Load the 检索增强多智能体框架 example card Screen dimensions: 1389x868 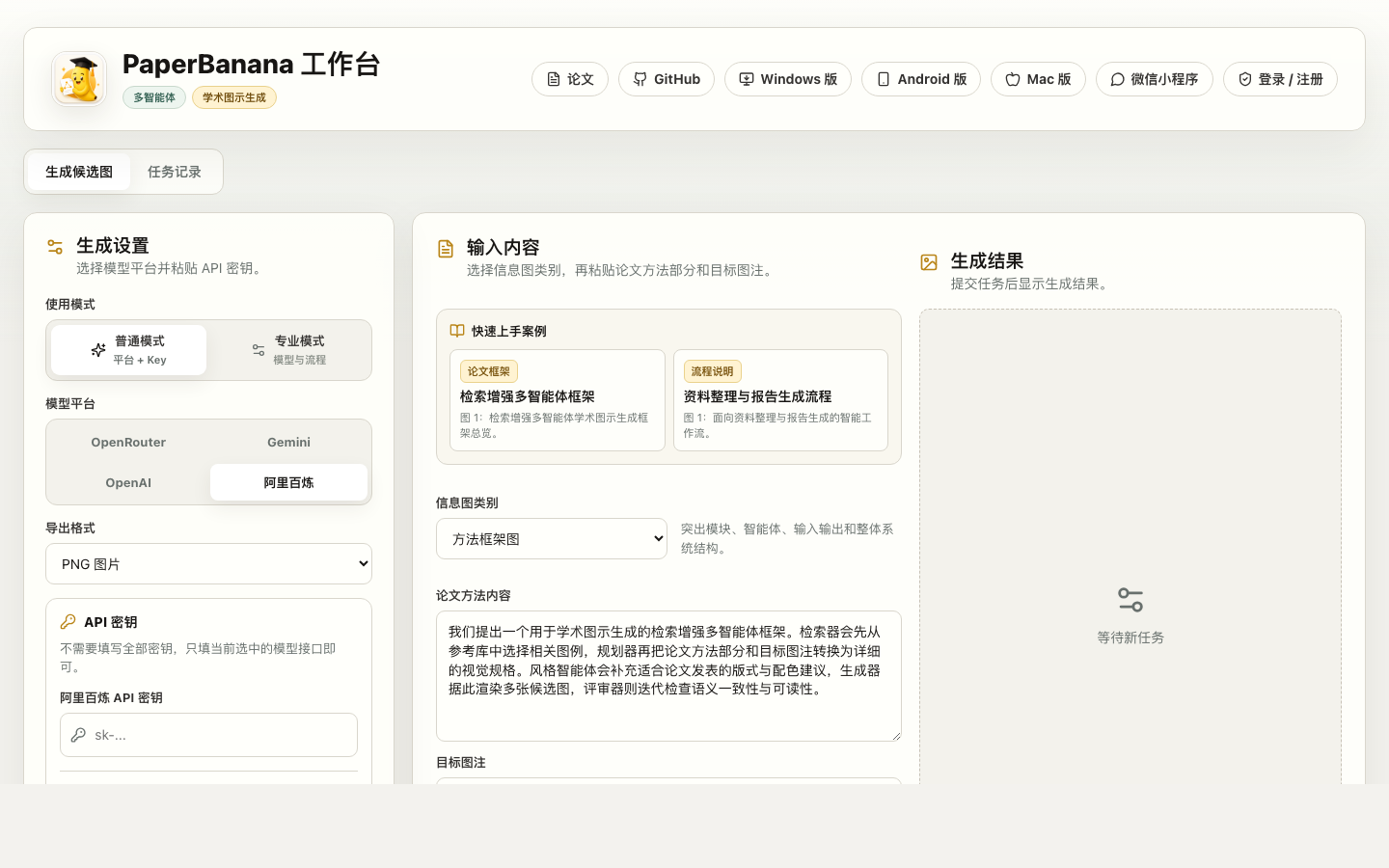tap(558, 400)
